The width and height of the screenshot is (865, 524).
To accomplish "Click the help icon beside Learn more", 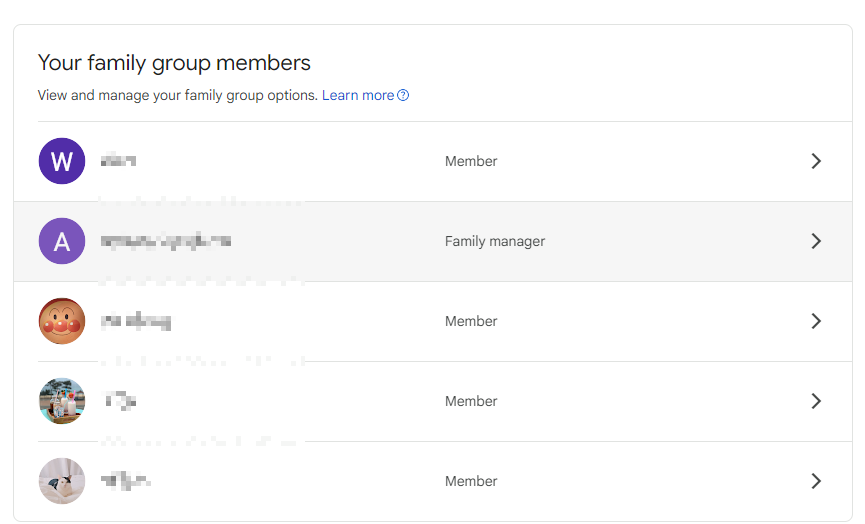I will 403,96.
